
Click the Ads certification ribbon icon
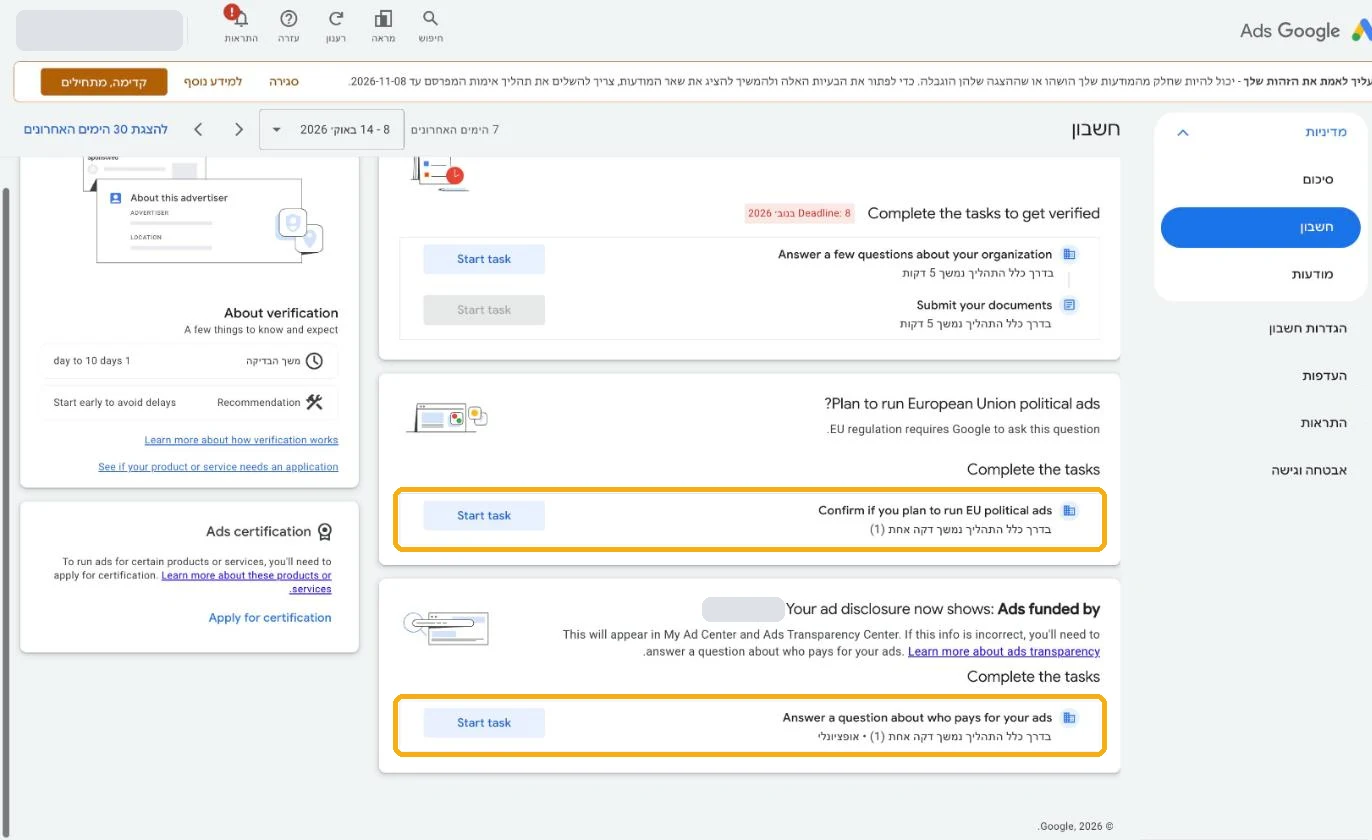[x=324, y=532]
